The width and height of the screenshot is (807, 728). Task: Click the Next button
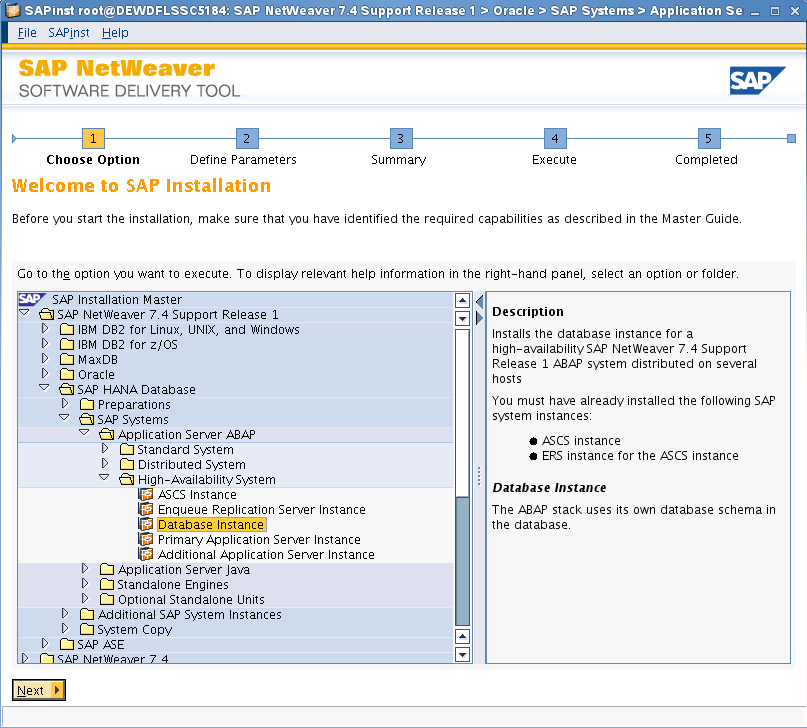pyautogui.click(x=38, y=690)
